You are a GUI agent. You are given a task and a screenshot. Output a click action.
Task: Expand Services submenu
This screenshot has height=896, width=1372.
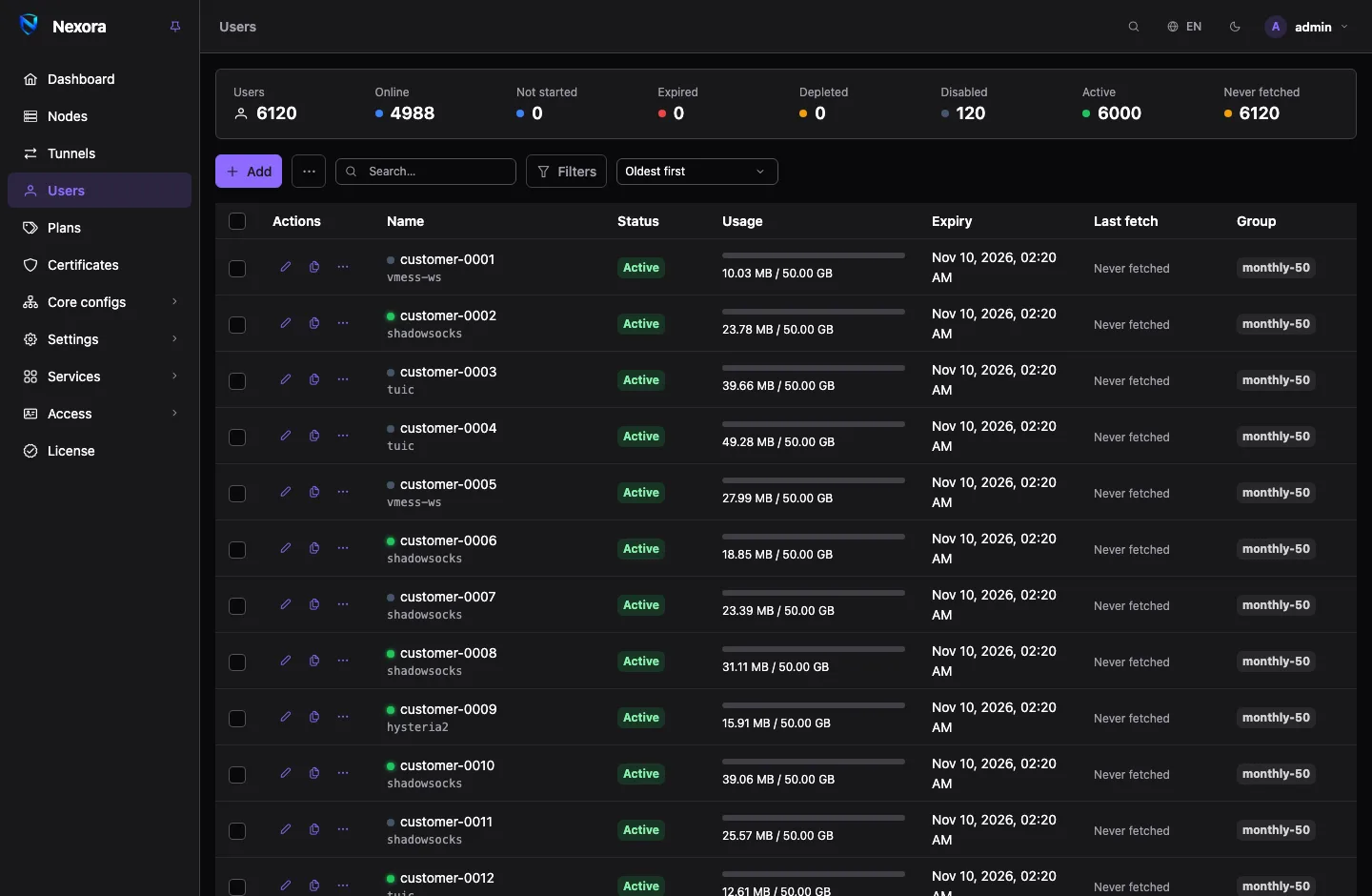99,377
